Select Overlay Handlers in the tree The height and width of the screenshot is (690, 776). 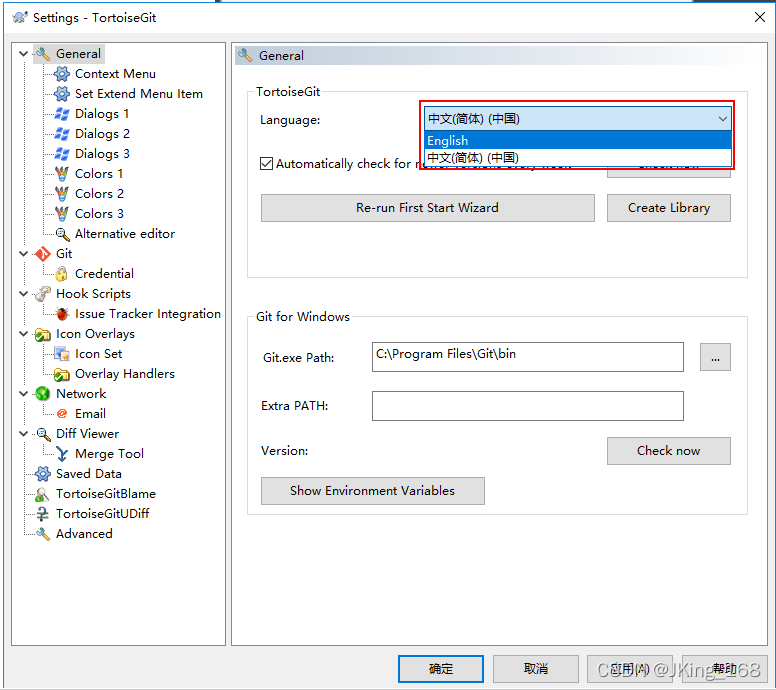(125, 374)
